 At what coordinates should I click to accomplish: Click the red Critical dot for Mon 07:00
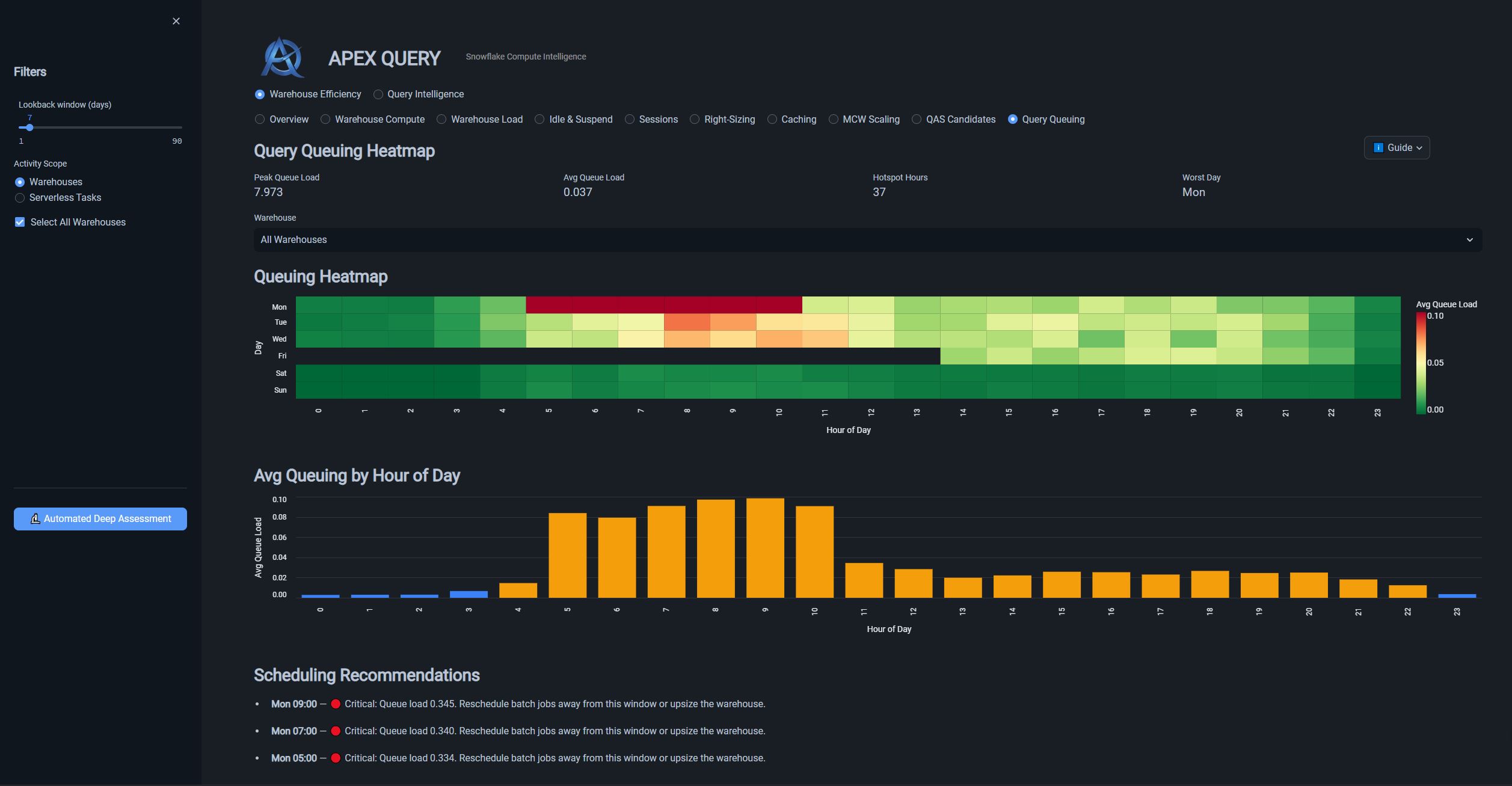click(336, 731)
